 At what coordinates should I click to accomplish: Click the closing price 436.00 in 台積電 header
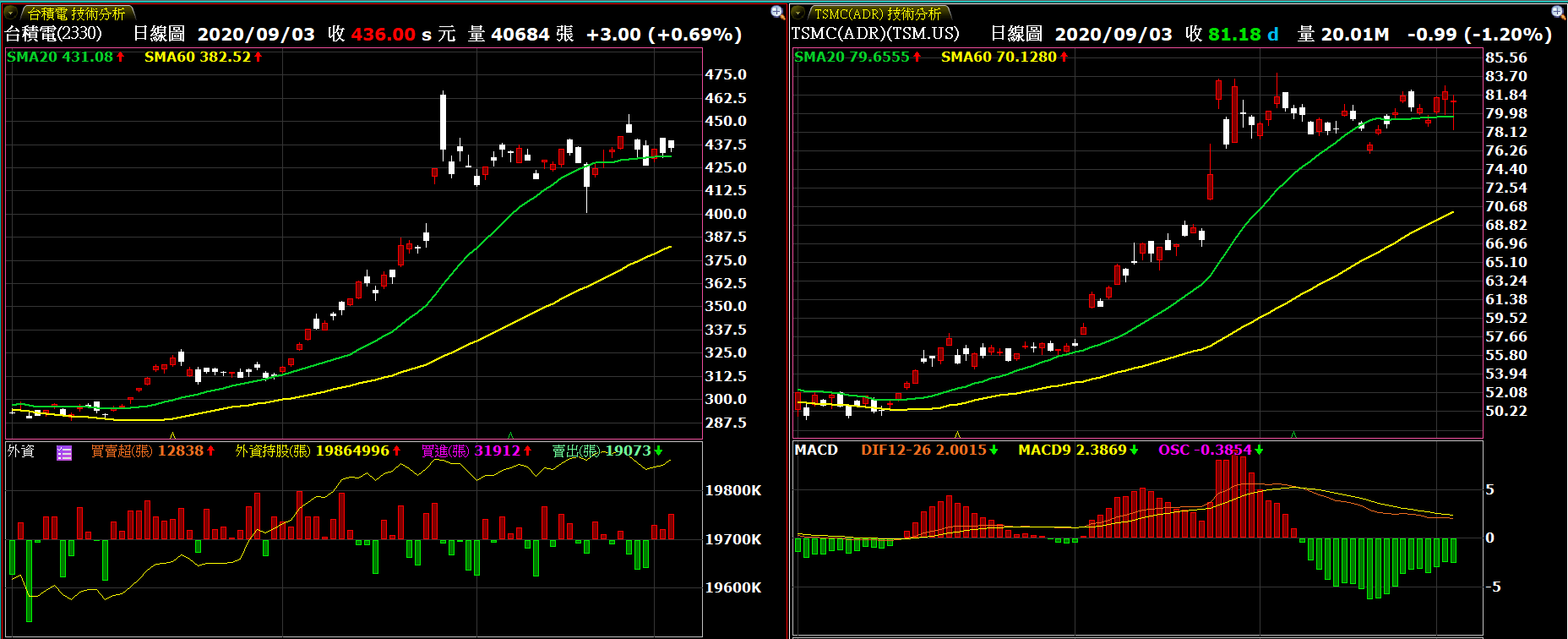384,35
